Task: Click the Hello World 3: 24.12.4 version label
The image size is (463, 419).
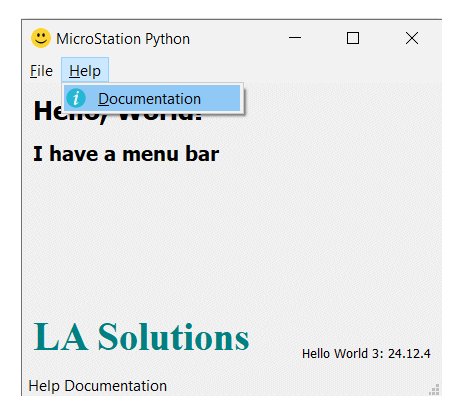Action: 366,354
